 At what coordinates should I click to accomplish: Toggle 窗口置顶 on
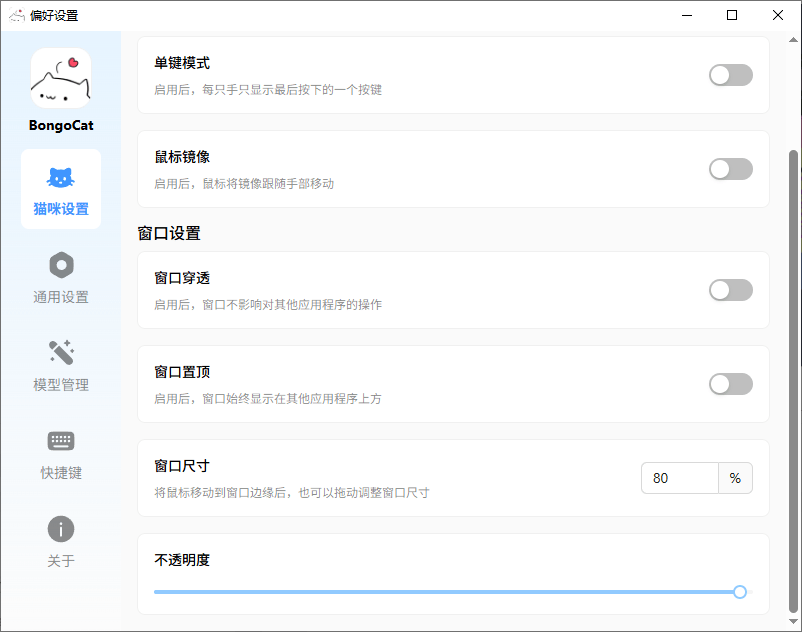(731, 384)
